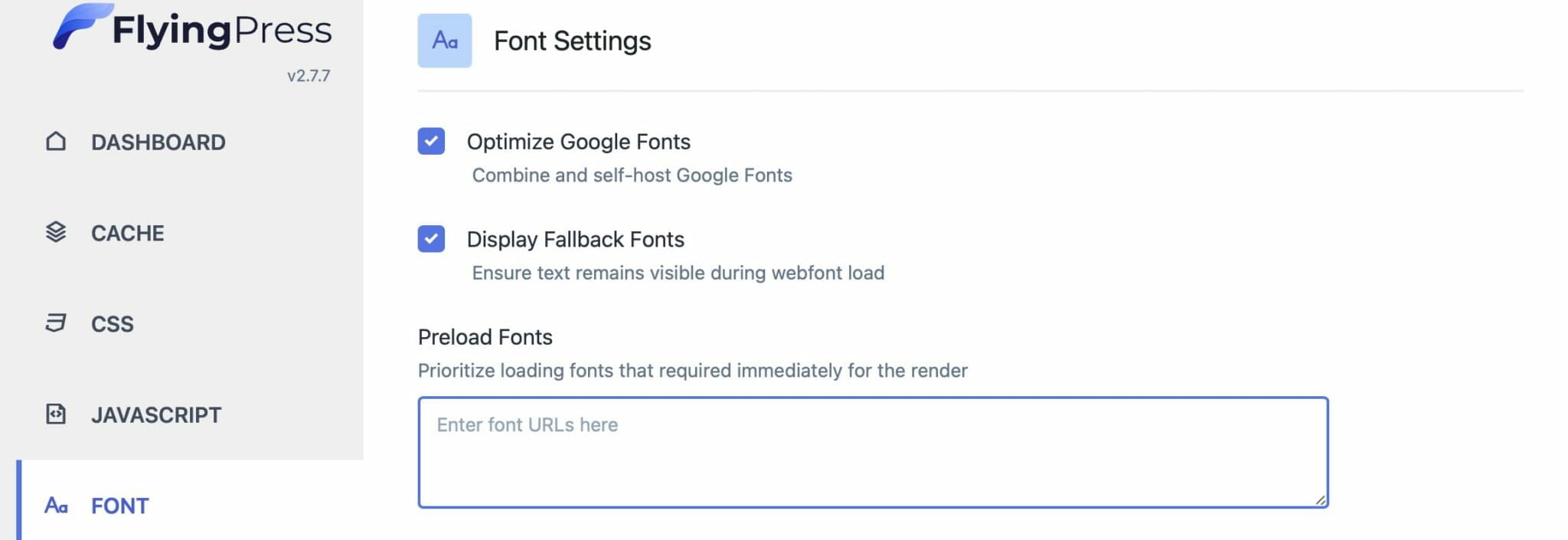The width and height of the screenshot is (1568, 540).
Task: Click the Display Fallback Fonts label
Action: pyautogui.click(x=576, y=240)
